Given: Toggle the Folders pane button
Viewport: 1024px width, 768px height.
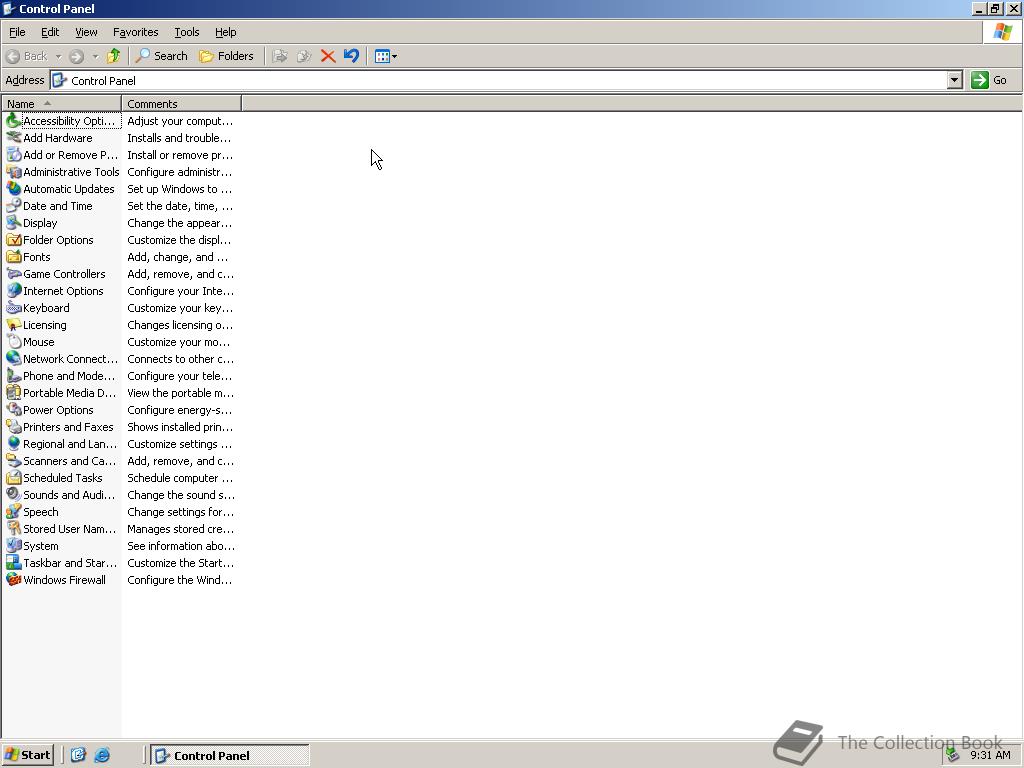Looking at the screenshot, I should coord(226,56).
